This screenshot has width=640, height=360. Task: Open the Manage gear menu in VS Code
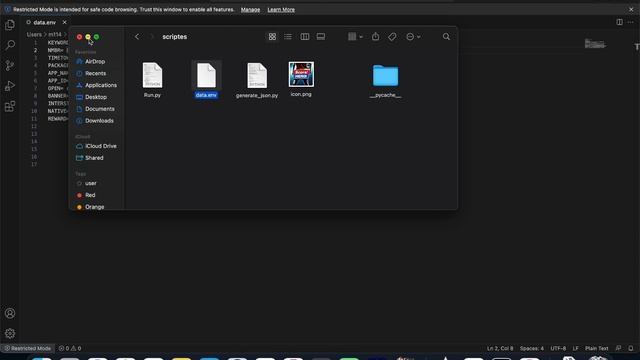click(10, 333)
